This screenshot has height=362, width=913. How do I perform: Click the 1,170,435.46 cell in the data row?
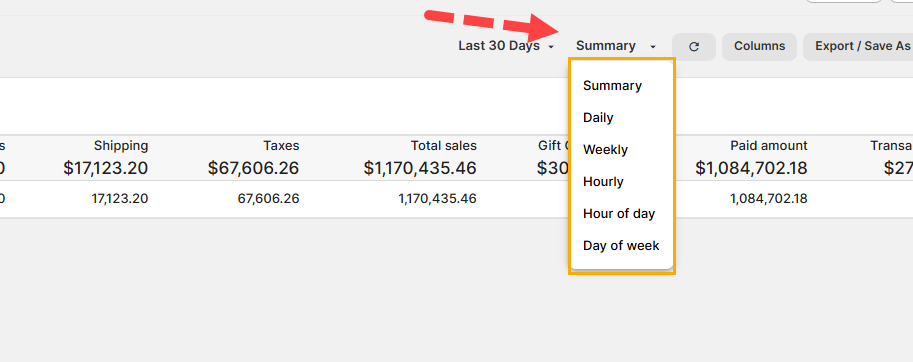(437, 199)
